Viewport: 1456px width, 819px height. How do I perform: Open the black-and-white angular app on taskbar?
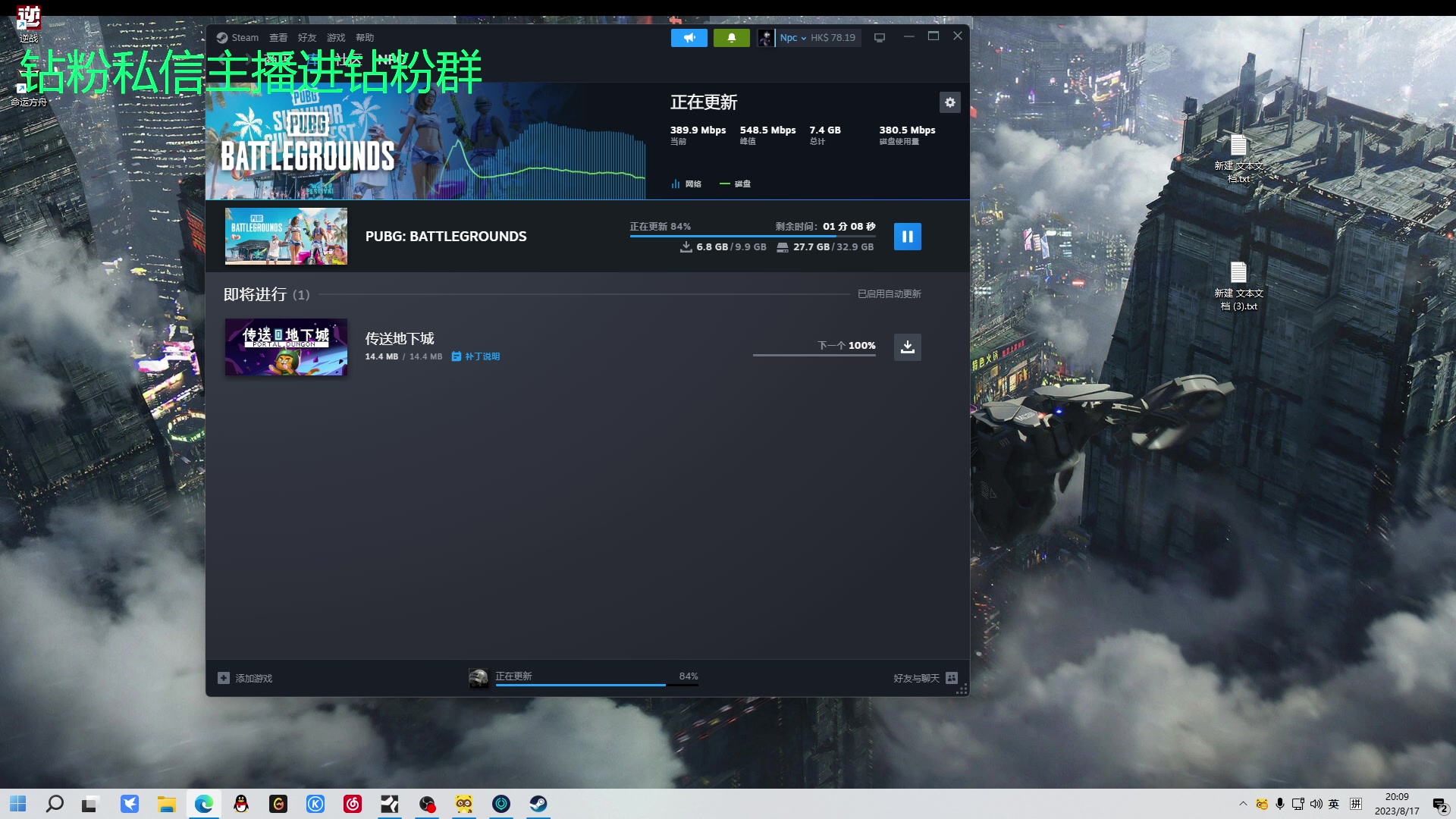pyautogui.click(x=390, y=804)
